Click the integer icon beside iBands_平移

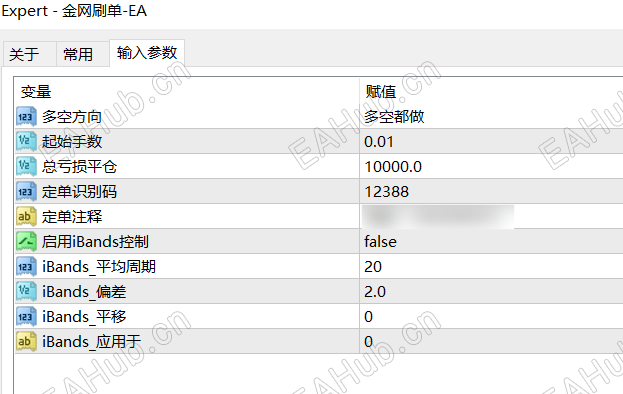click(x=26, y=317)
